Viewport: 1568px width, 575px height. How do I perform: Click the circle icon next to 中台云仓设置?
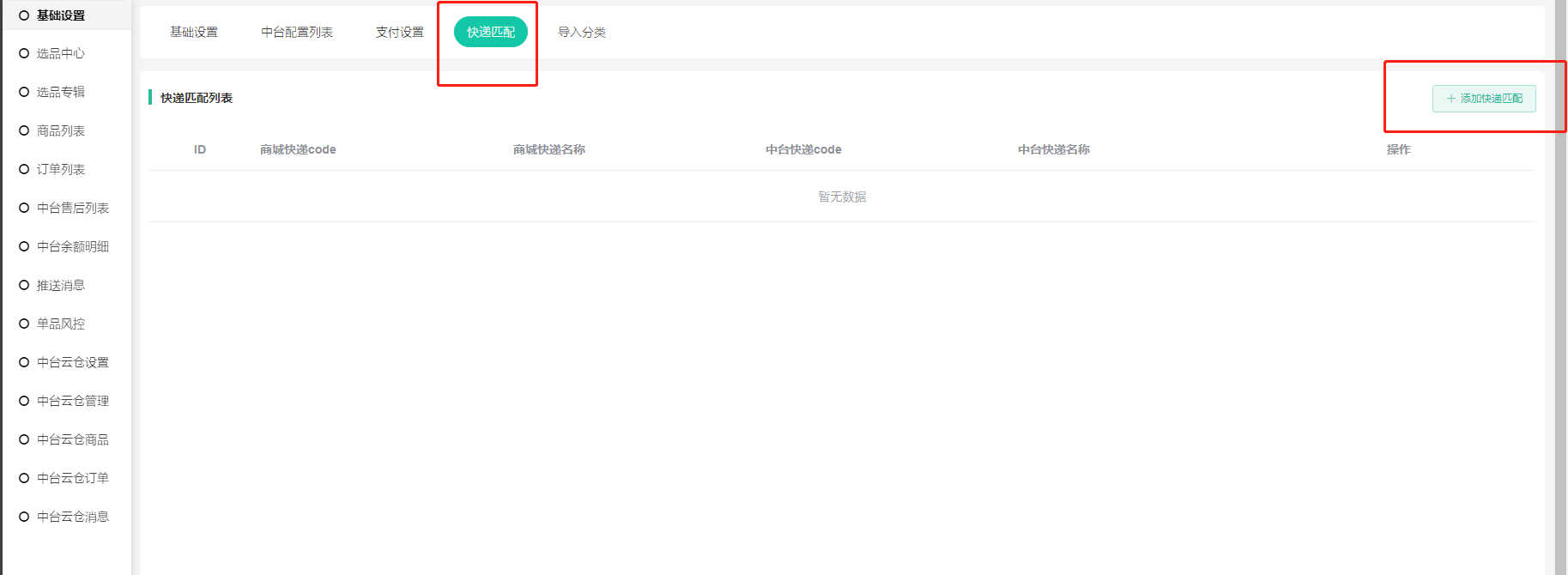pos(24,362)
